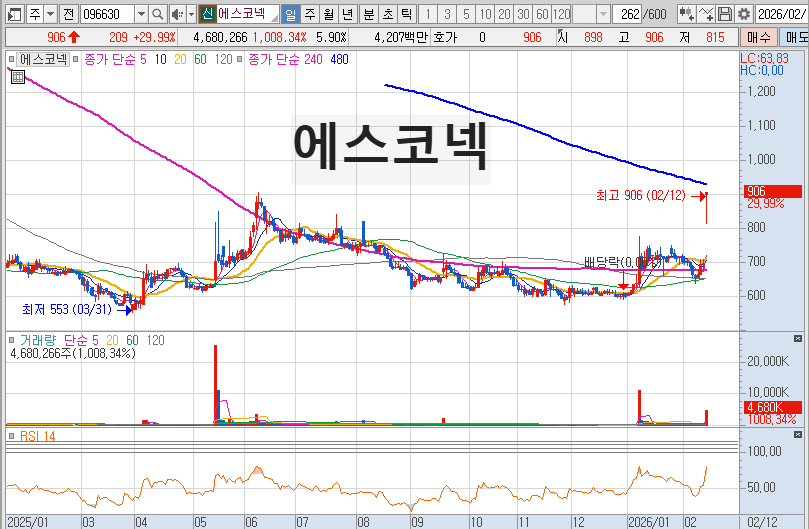Click the date field 2026/02/

point(782,14)
